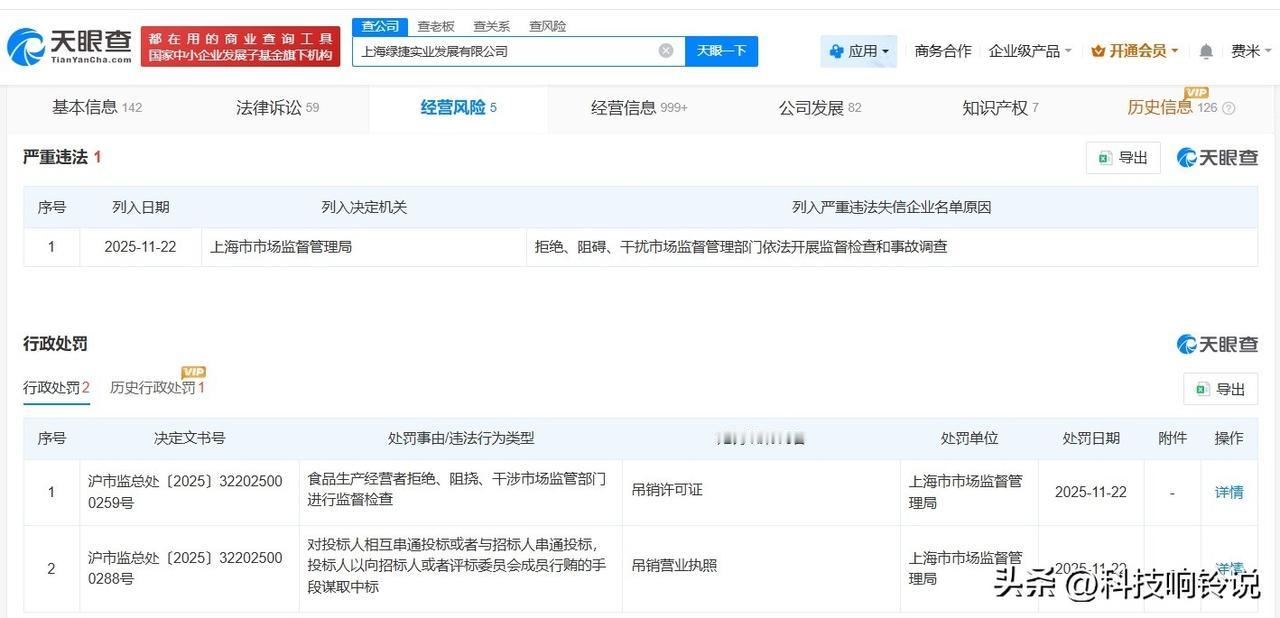The image size is (1280, 618).
Task: Click the 2025-11-22 listing date cell in 严重违法
Action: [140, 246]
